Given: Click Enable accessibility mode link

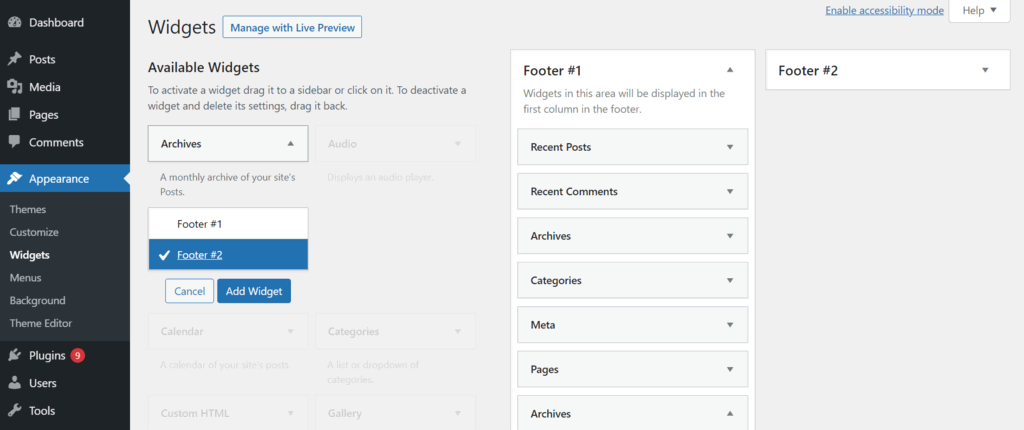Looking at the screenshot, I should (x=884, y=10).
